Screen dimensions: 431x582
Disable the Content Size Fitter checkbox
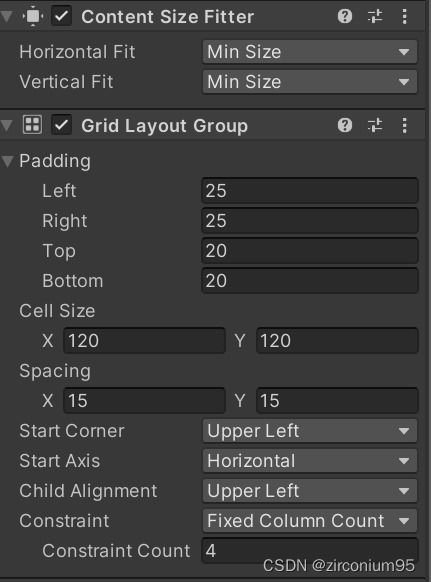62,16
